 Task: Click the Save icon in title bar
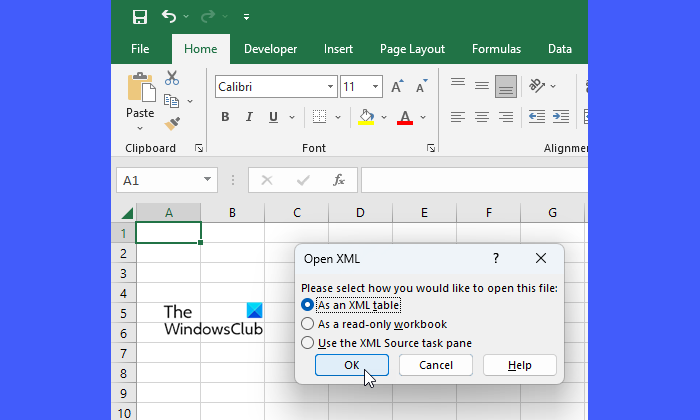click(140, 17)
